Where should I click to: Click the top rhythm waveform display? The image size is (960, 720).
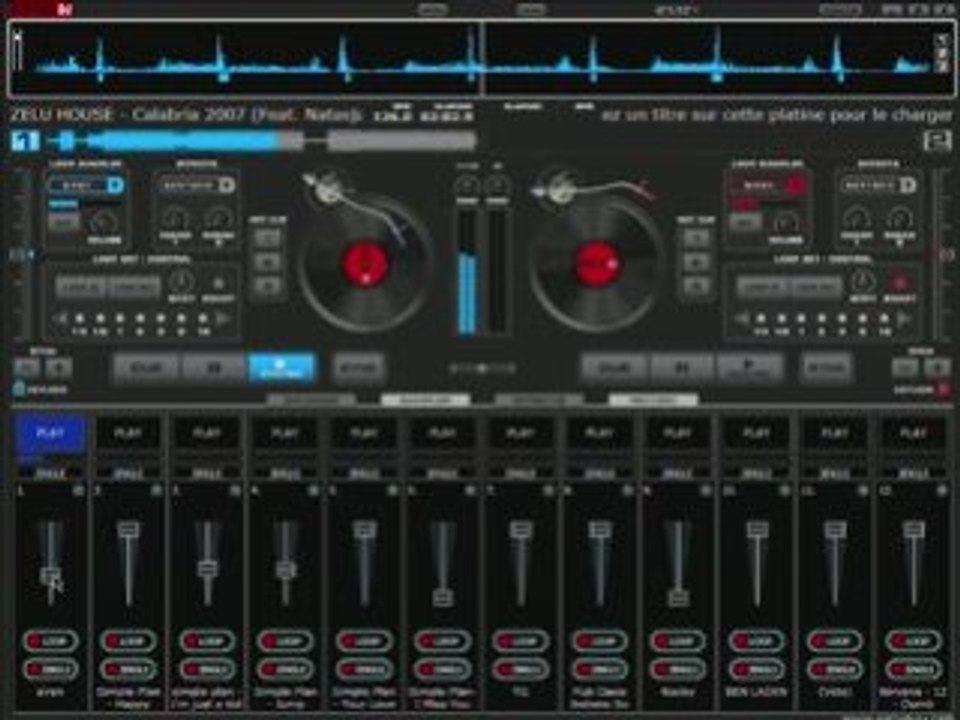(480, 58)
